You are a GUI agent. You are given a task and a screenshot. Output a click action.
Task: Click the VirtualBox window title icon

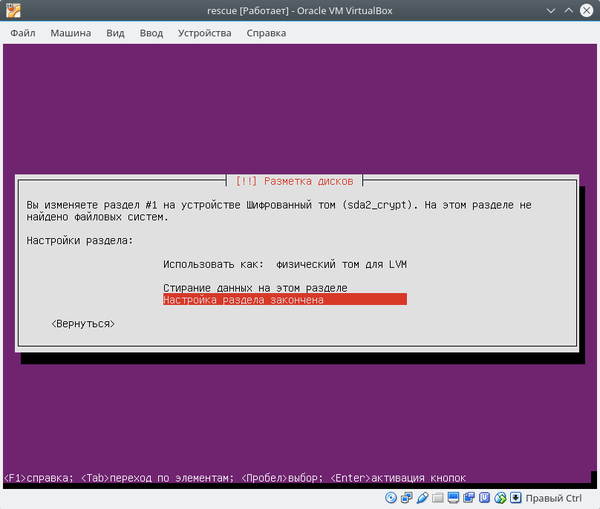coord(13,10)
